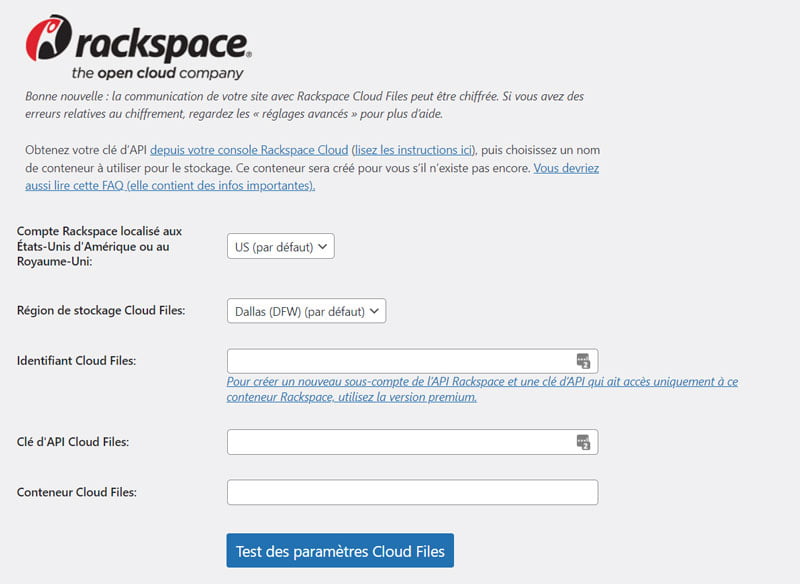Click password manager icon in Clé d'API field
800x584 pixels.
pos(583,442)
